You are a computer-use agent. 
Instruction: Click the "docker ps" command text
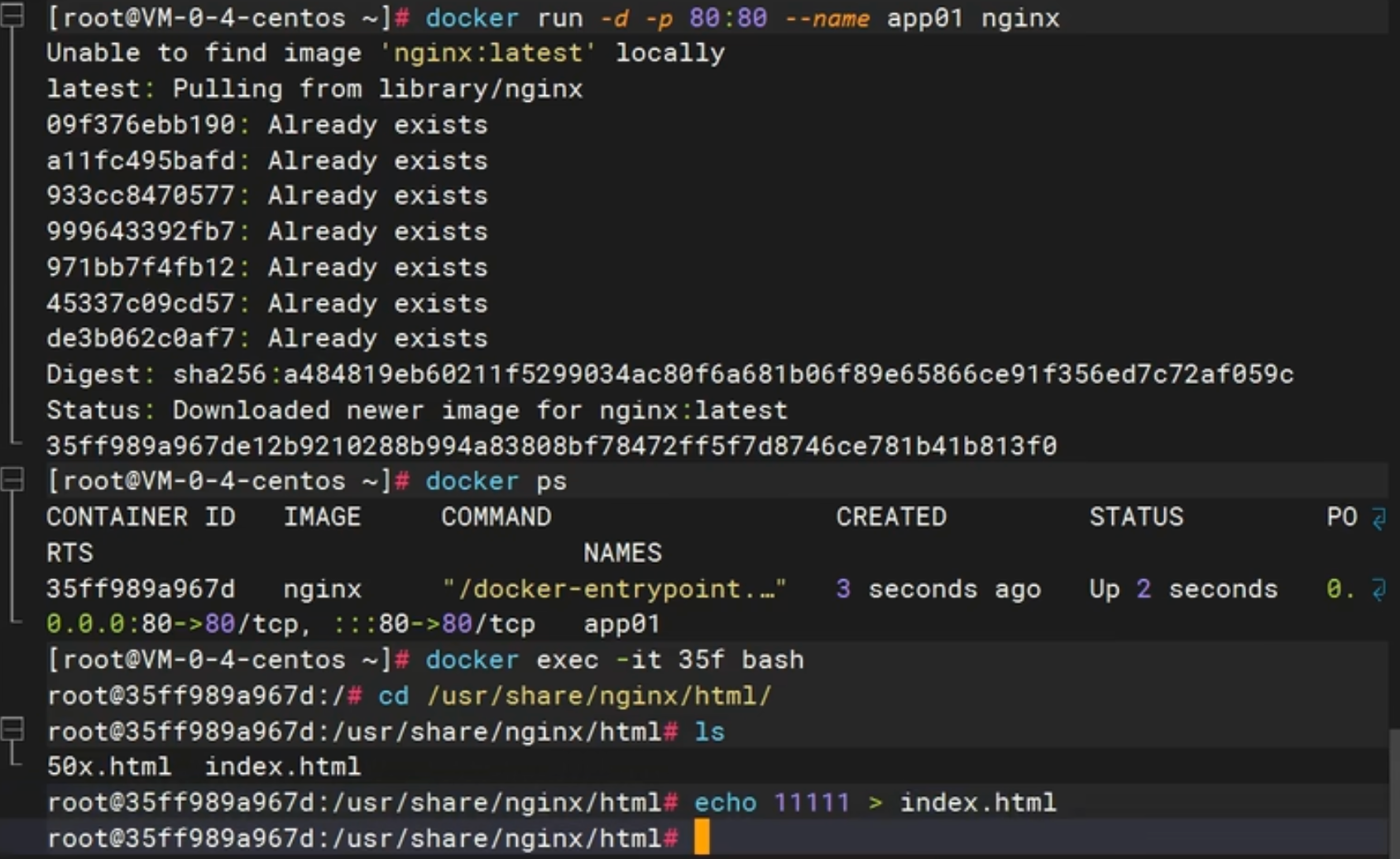496,481
